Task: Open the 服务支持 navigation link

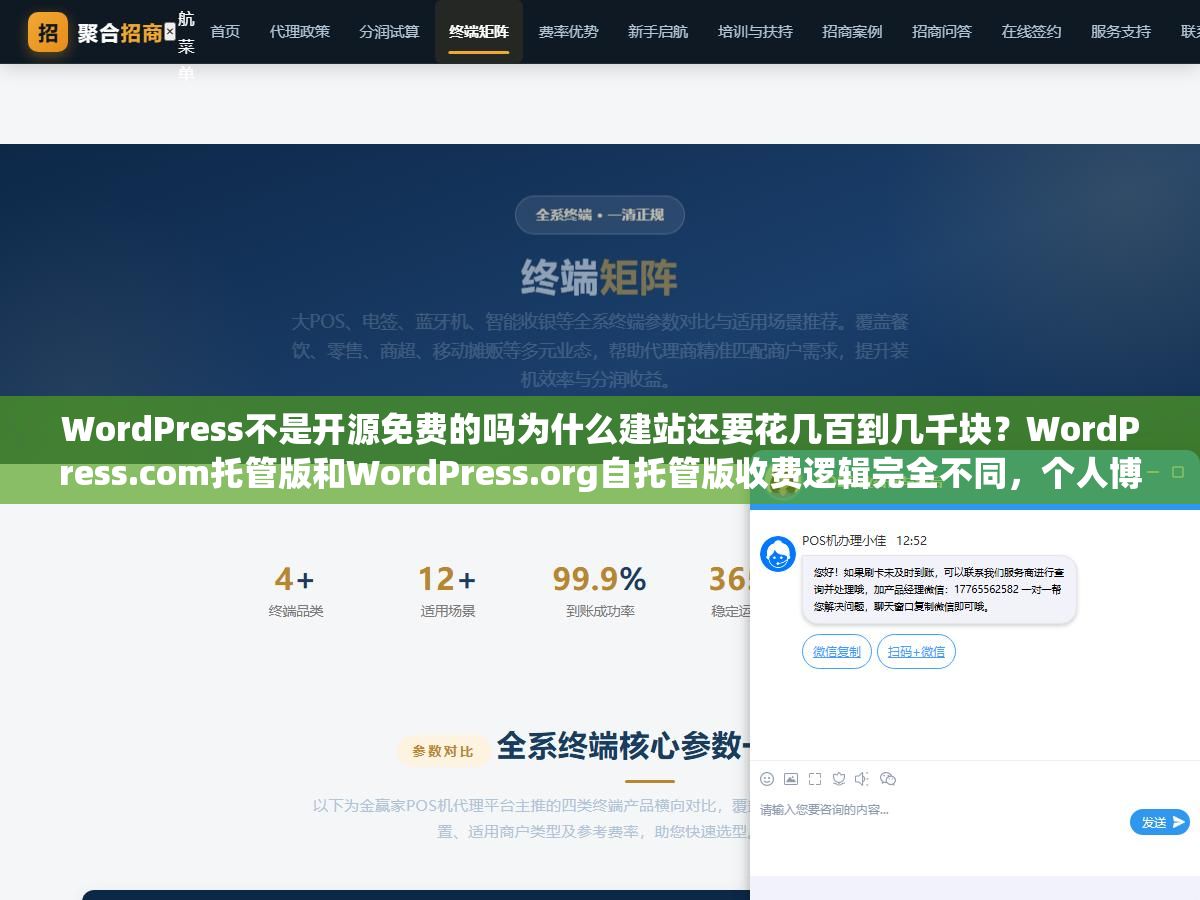Action: (1121, 32)
